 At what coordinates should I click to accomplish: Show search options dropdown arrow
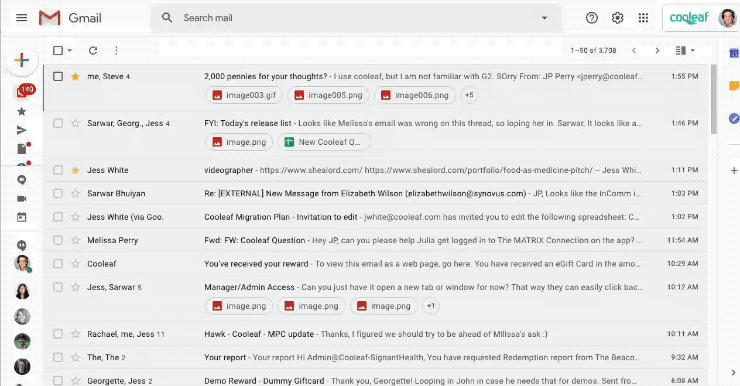point(544,18)
